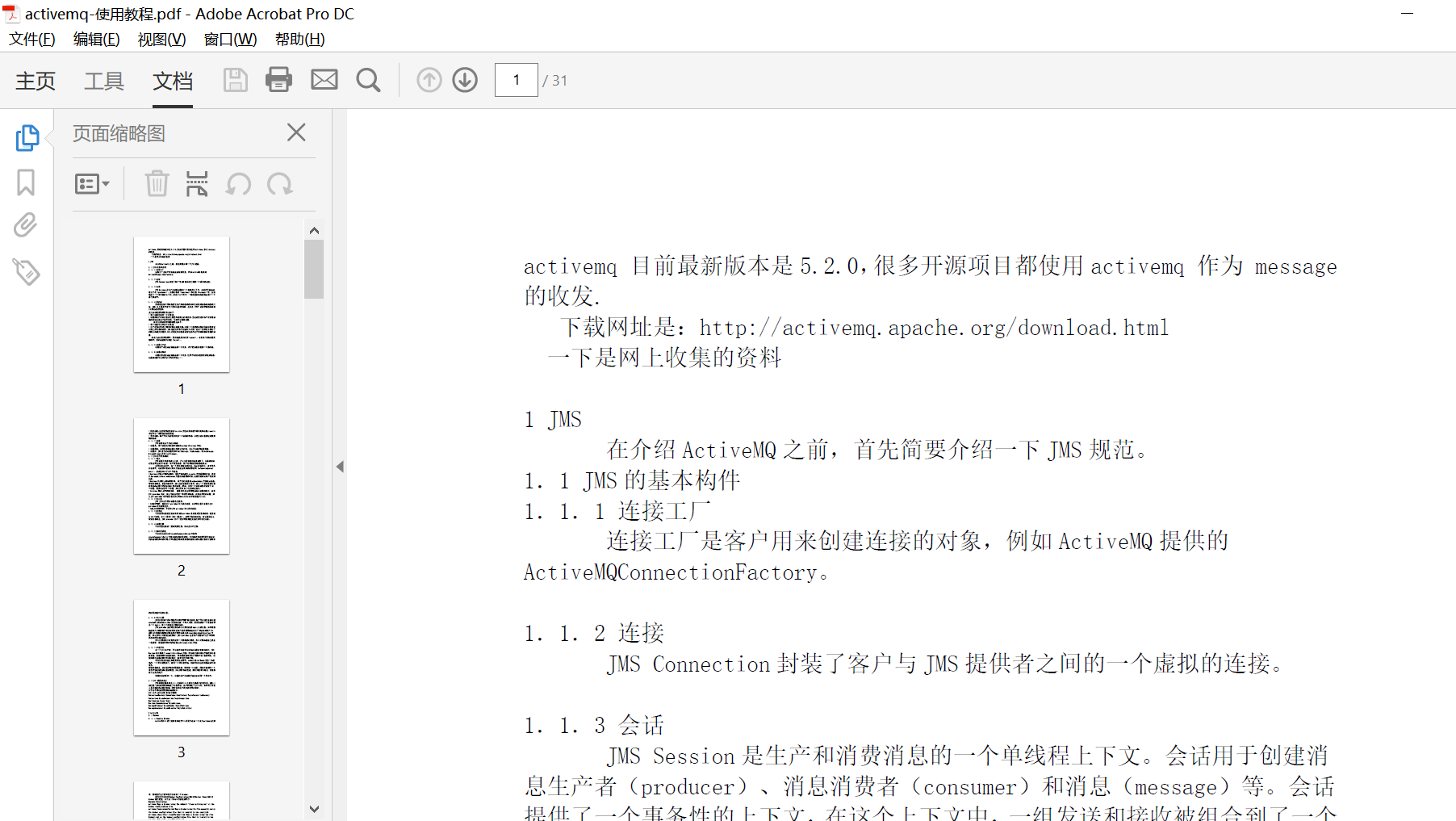Open the 视图(V) menu
The height and width of the screenshot is (821, 1456).
162,40
